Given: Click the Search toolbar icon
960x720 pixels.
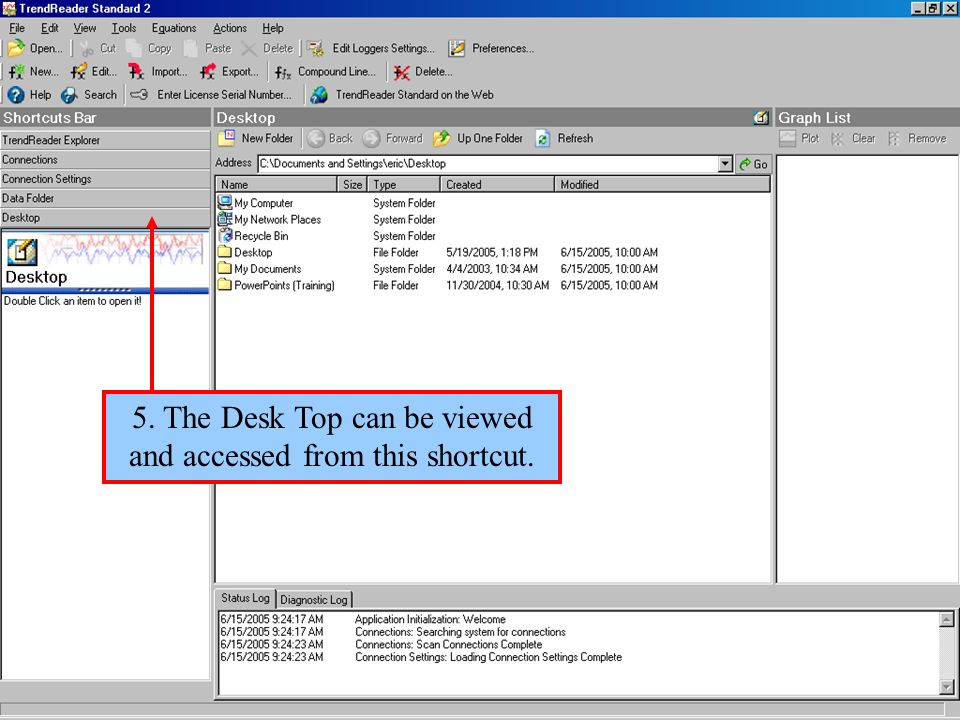Looking at the screenshot, I should (69, 95).
